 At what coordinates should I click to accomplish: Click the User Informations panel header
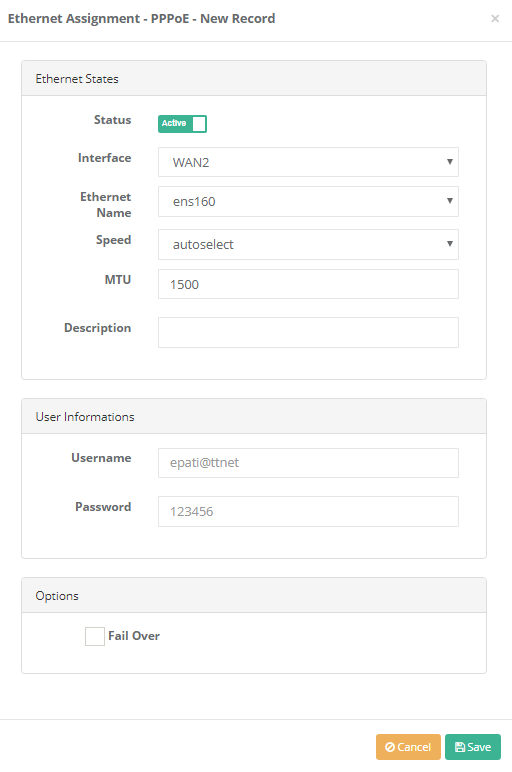pos(254,417)
